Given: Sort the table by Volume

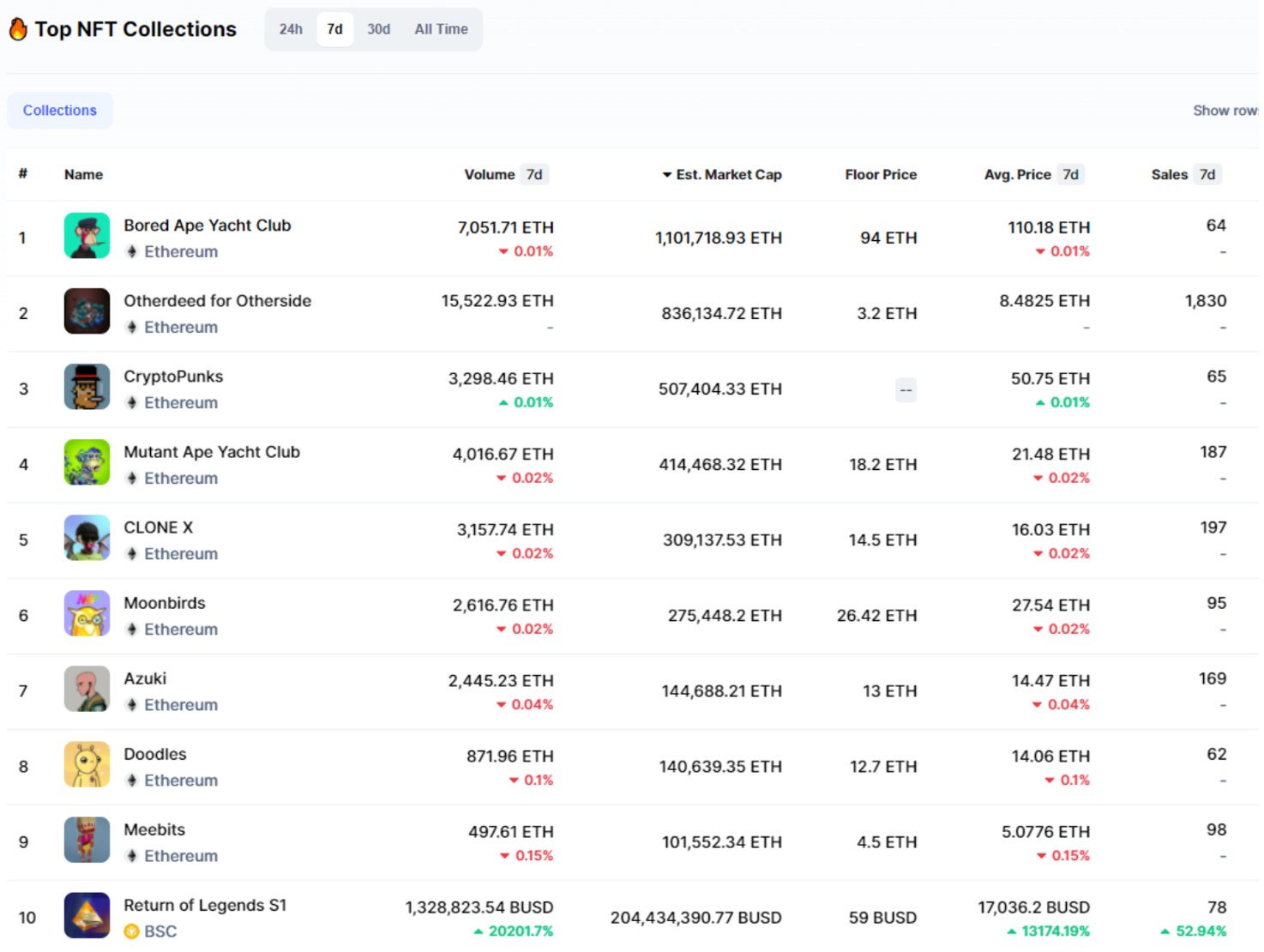Looking at the screenshot, I should [x=490, y=174].
